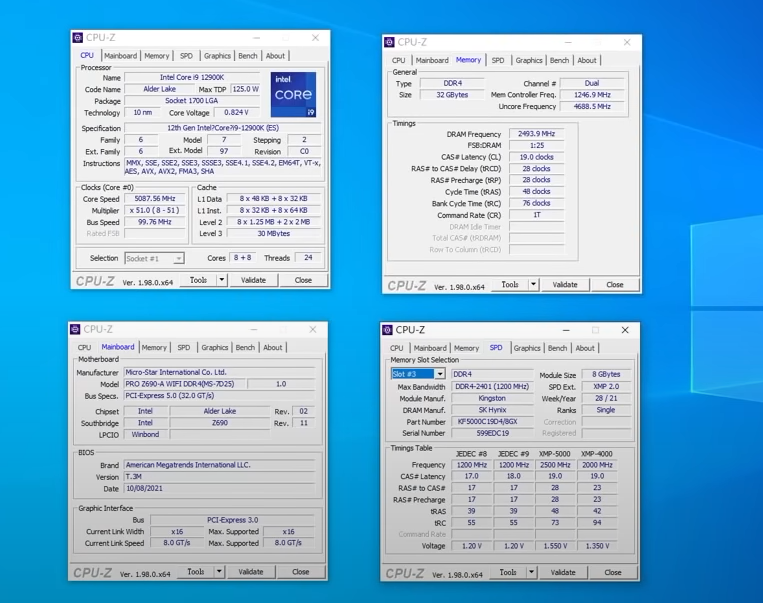Open the Graphics tab in the Memory window
This screenshot has height=603, width=763.
[528, 60]
